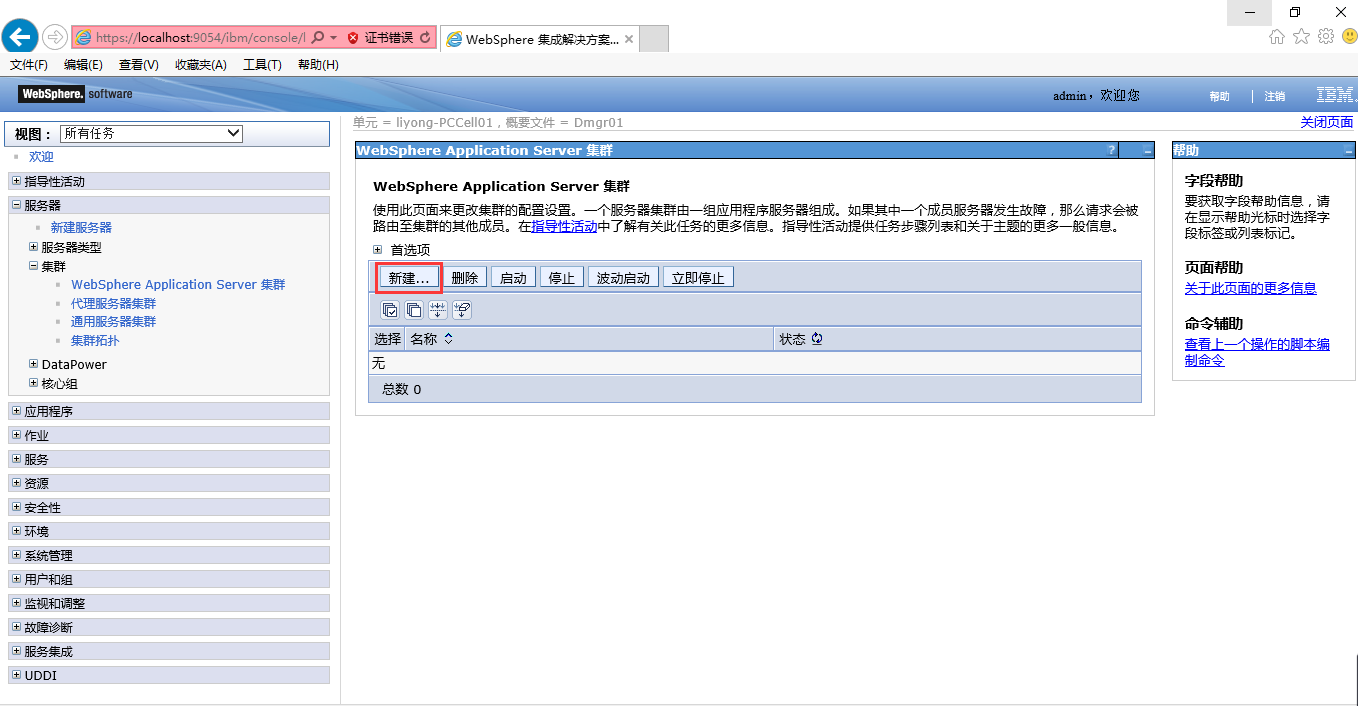Refresh the page with the reload icon

click(x=426, y=37)
